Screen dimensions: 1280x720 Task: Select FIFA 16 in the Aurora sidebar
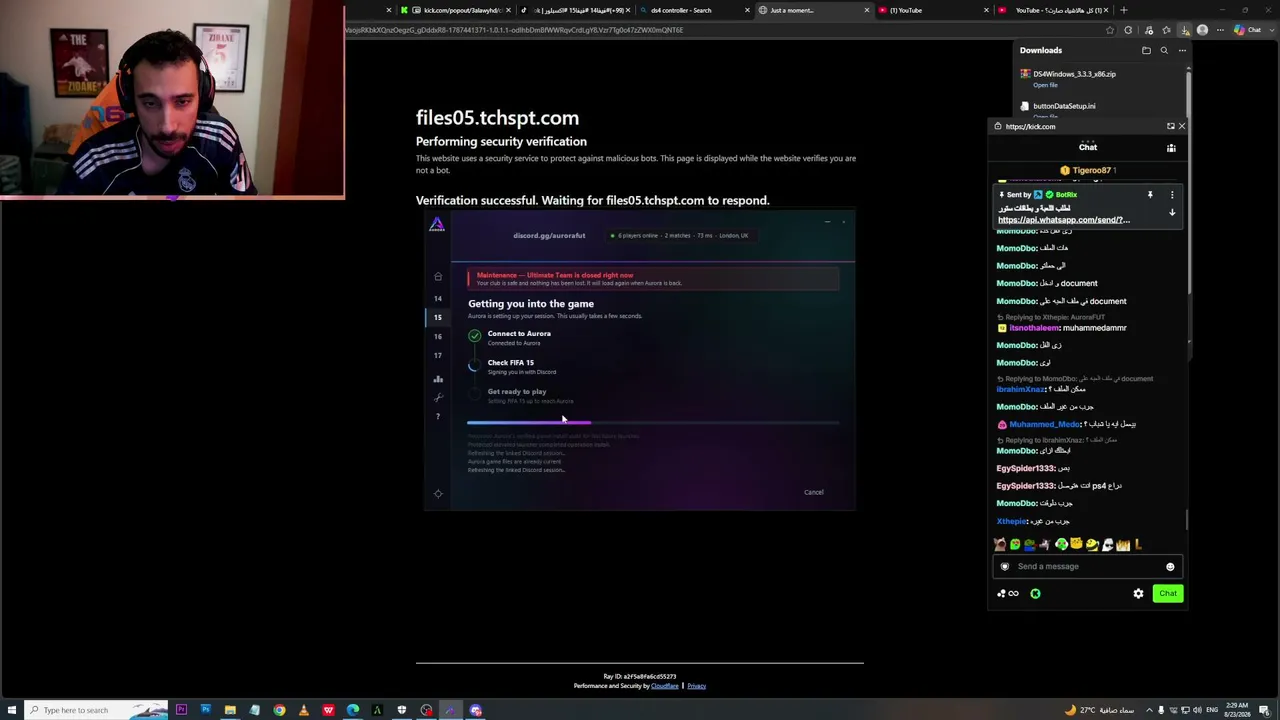click(437, 336)
